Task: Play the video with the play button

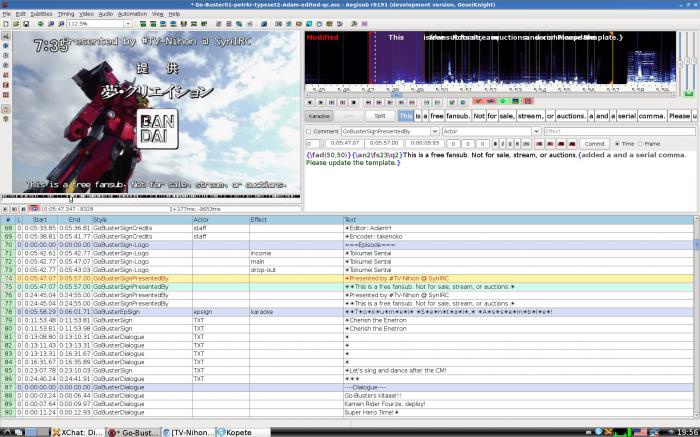Action: point(5,209)
